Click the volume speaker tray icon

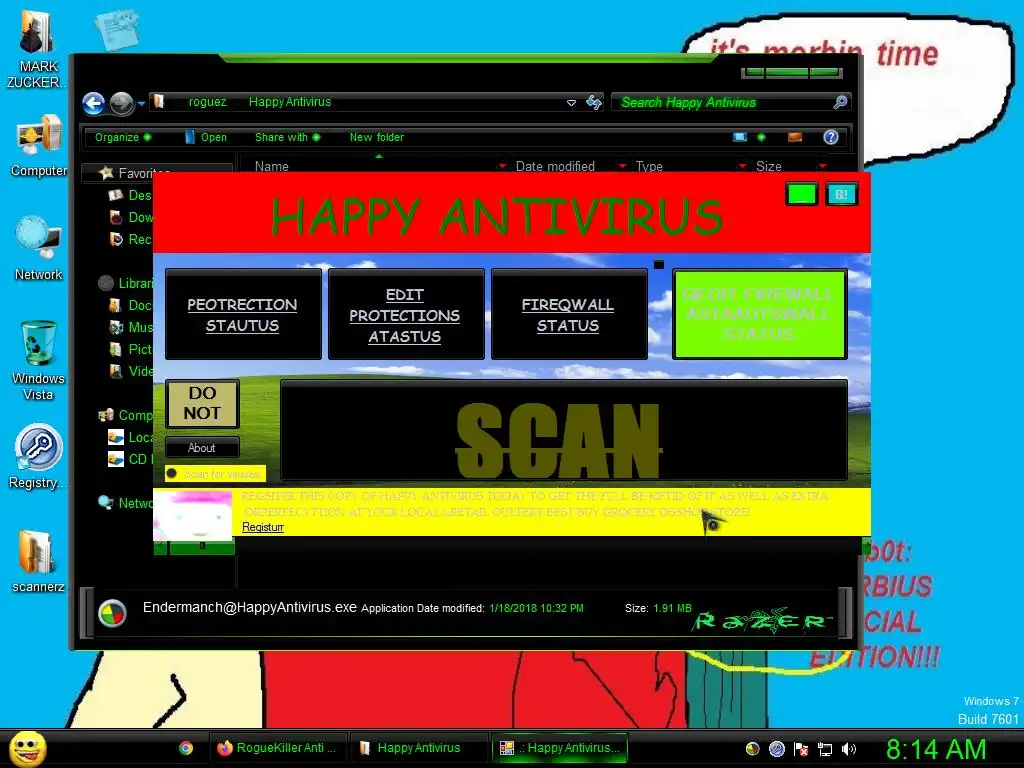pyautogui.click(x=849, y=749)
